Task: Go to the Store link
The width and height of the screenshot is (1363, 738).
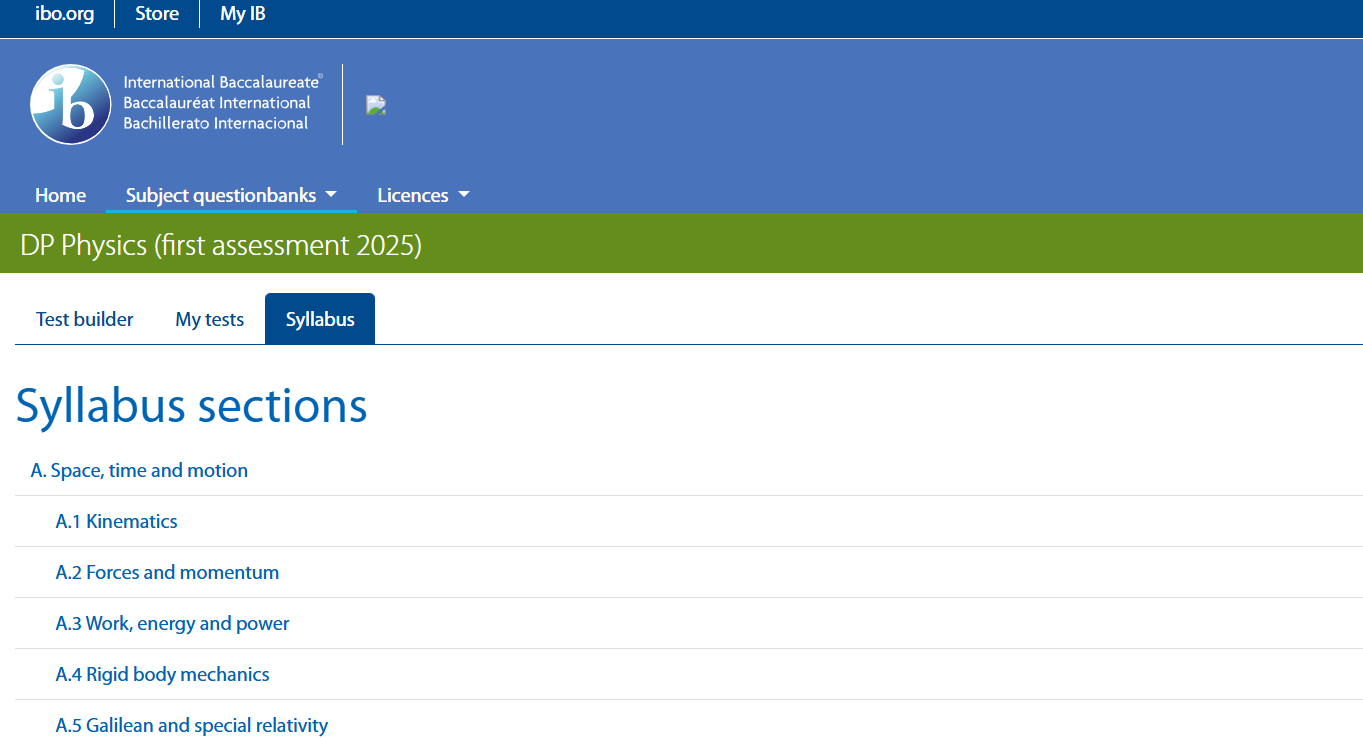Action: coord(157,14)
